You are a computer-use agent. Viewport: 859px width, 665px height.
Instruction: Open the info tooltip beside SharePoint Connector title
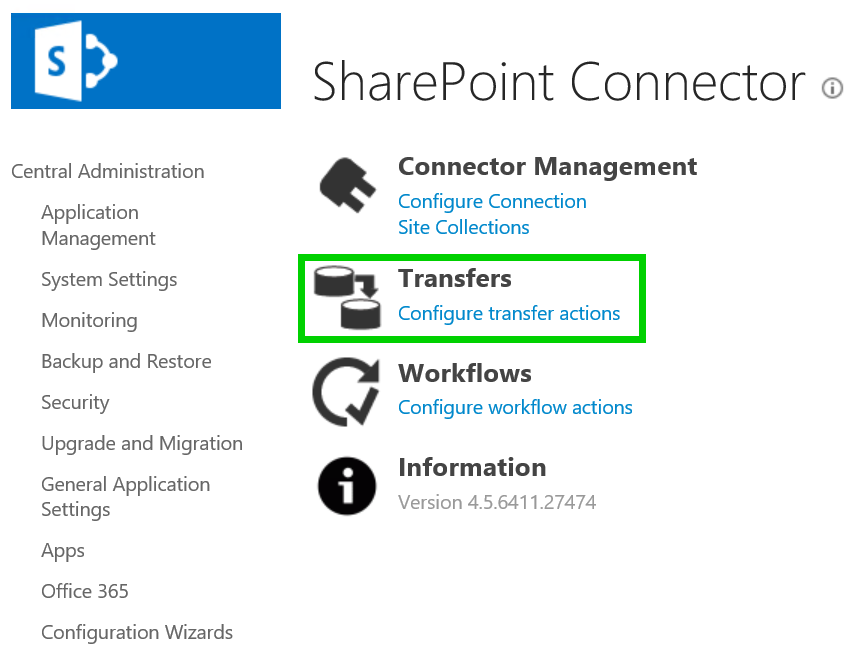click(832, 88)
